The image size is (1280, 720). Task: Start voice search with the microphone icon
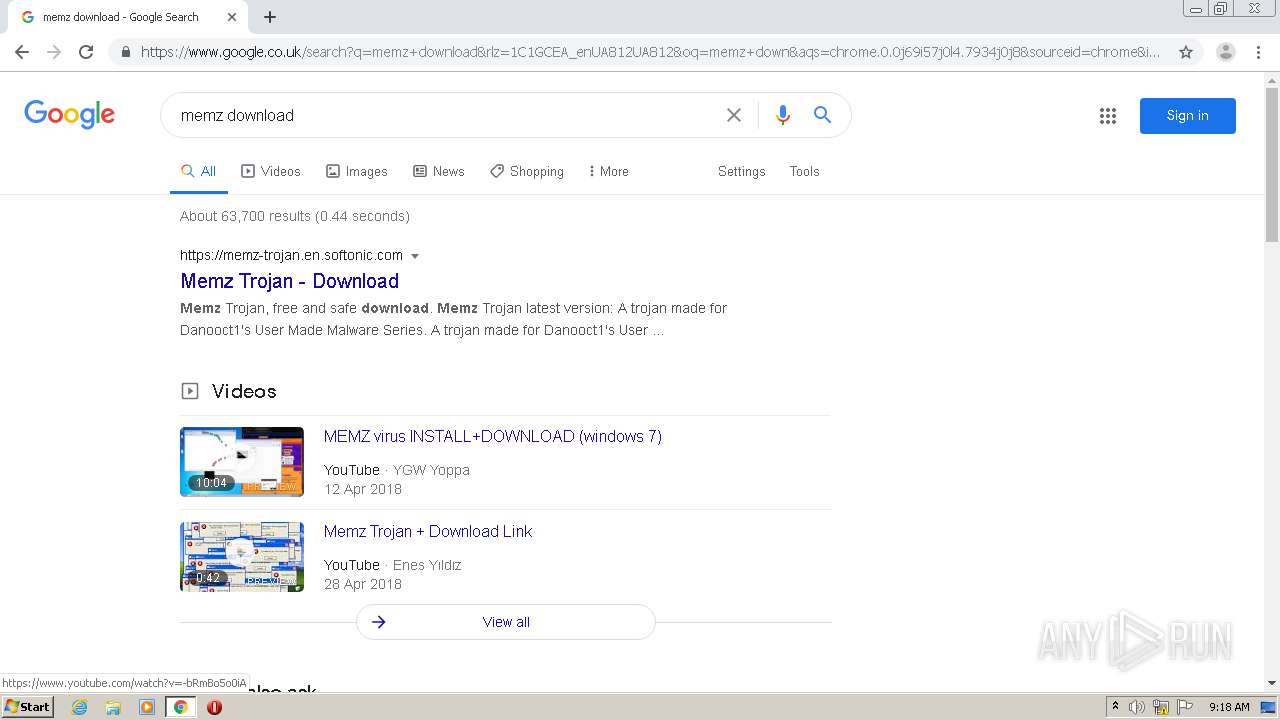(x=783, y=115)
